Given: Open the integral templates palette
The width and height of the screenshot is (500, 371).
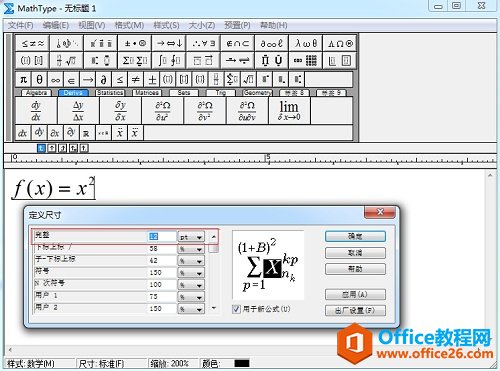Looking at the screenshot, I should point(169,60).
